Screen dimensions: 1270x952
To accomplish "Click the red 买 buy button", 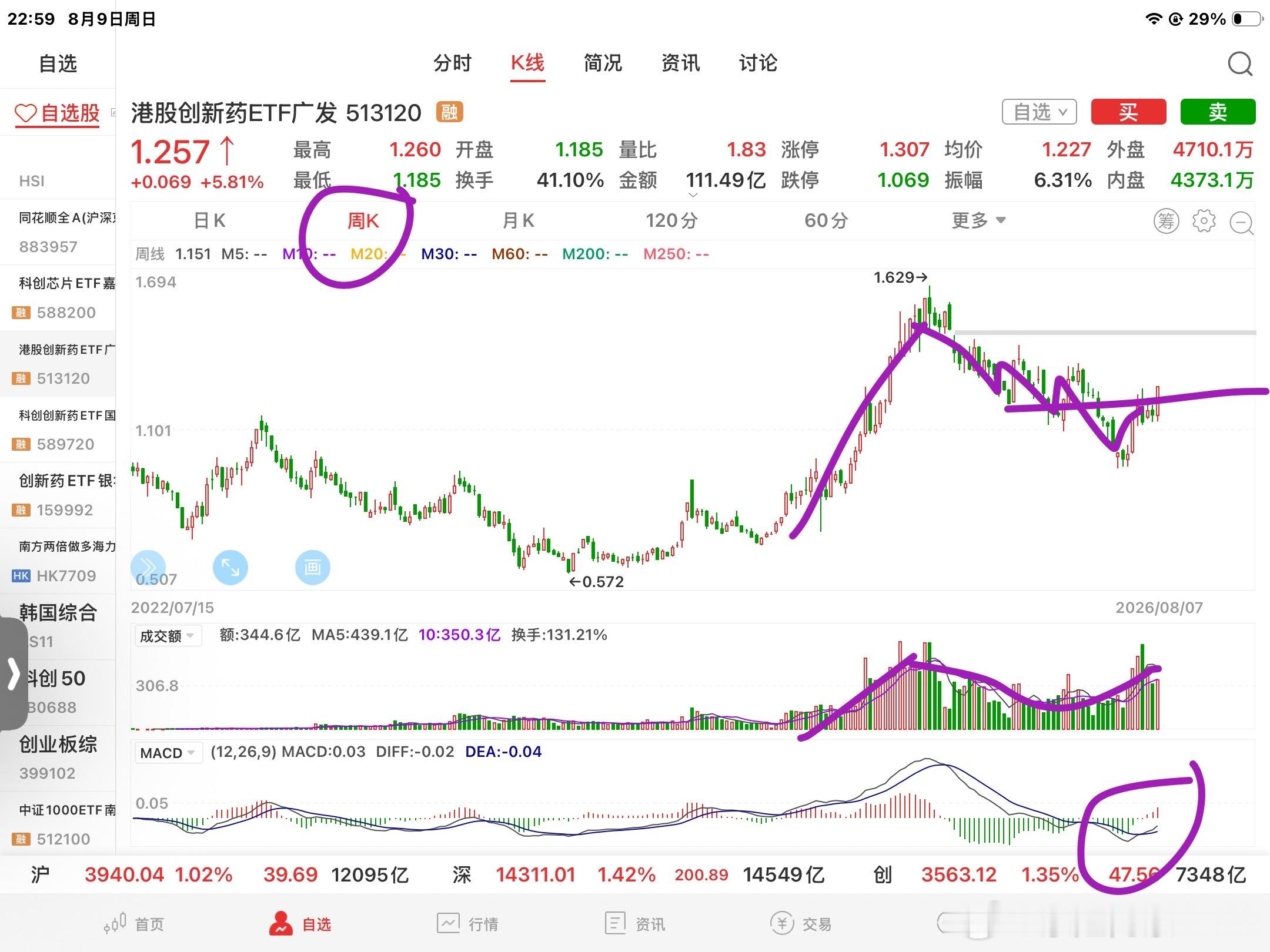I will (x=1128, y=112).
